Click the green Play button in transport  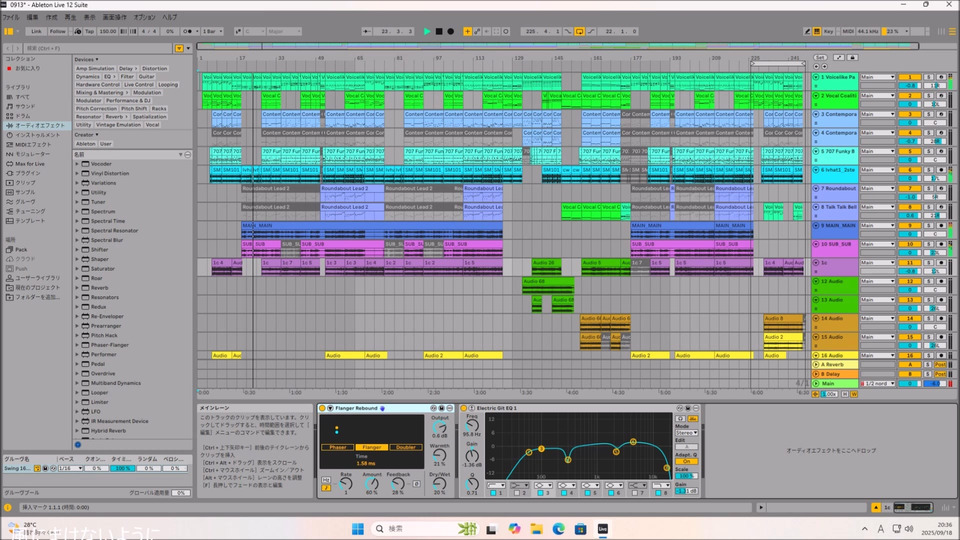pos(427,31)
